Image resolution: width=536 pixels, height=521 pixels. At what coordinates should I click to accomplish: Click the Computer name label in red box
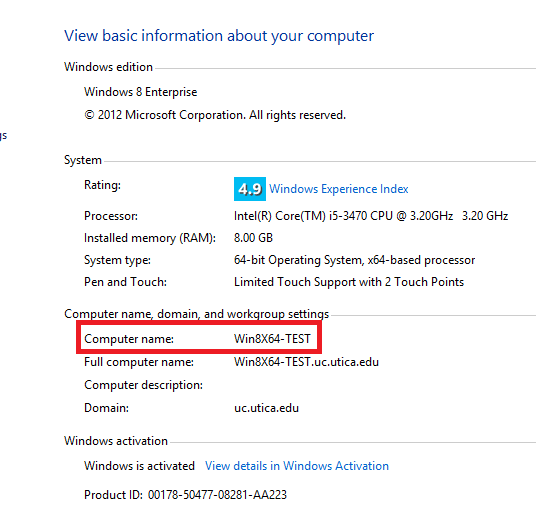tap(129, 339)
